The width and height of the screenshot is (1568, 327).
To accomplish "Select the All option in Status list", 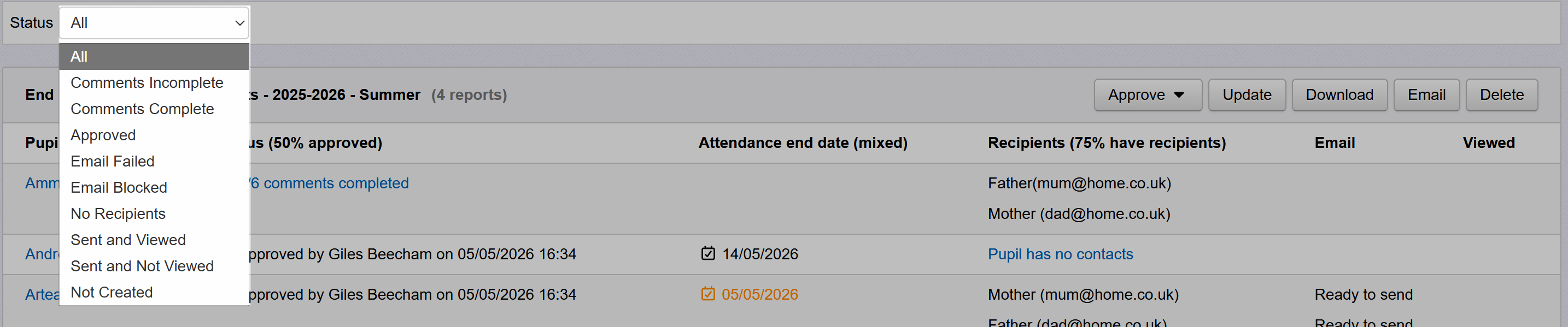I will (154, 57).
